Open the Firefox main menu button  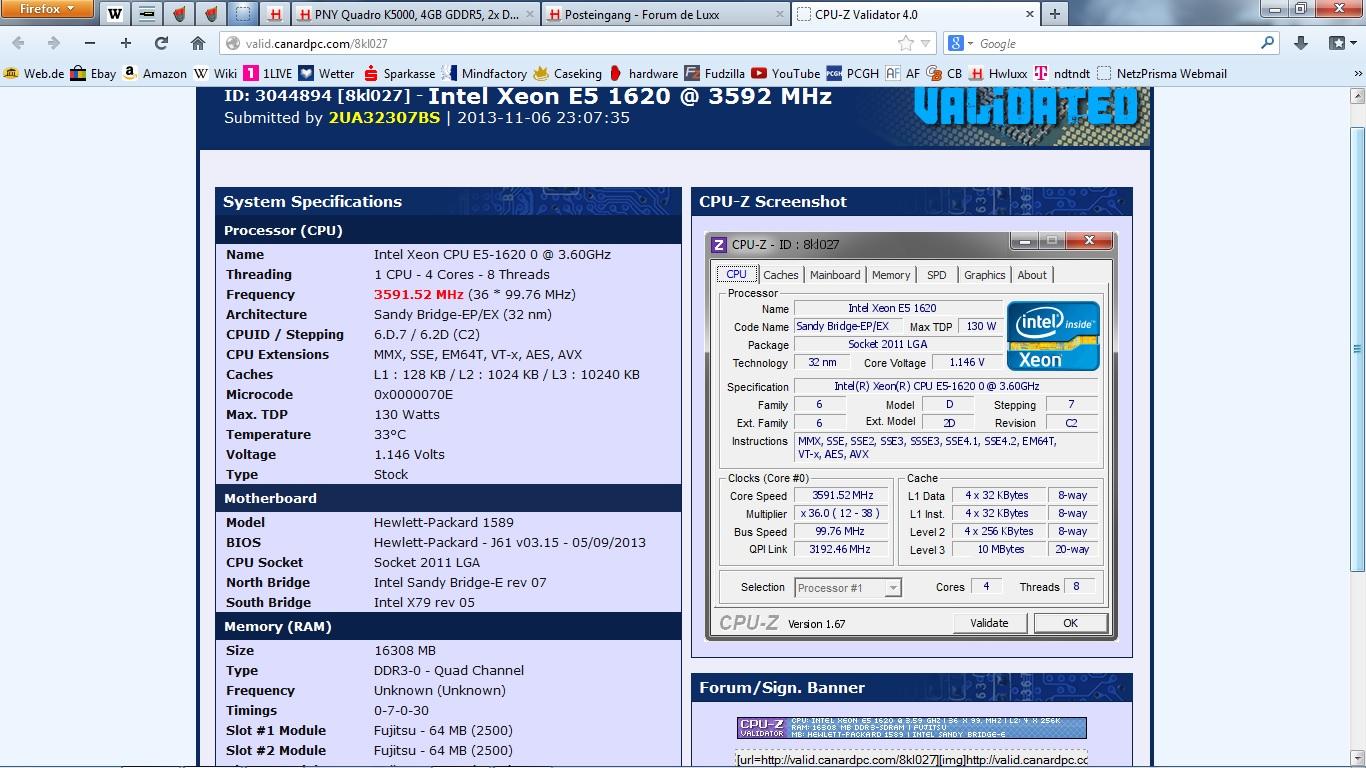pyautogui.click(x=47, y=9)
